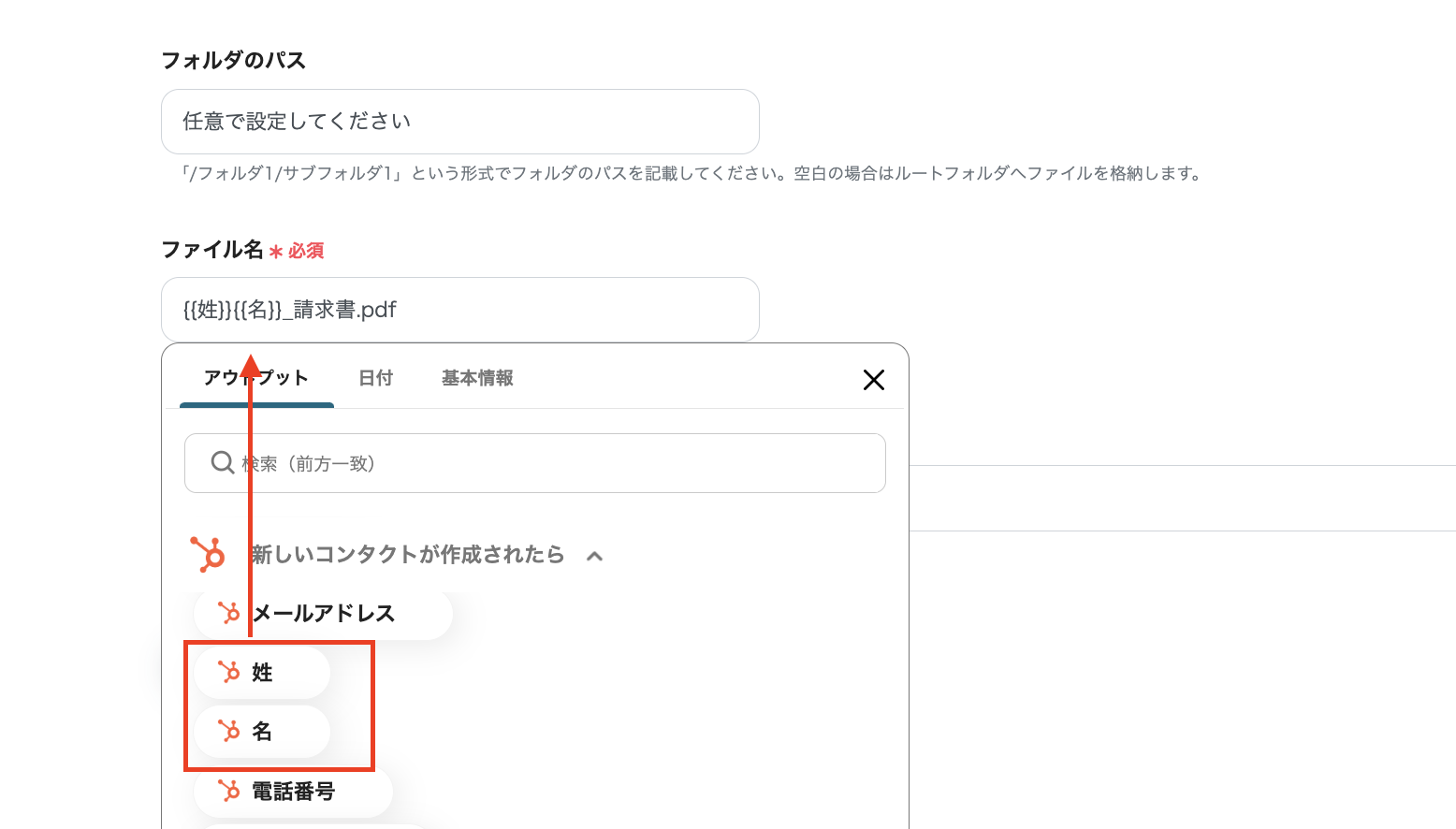Click the HubSpot icon beside 電話番号

(229, 791)
